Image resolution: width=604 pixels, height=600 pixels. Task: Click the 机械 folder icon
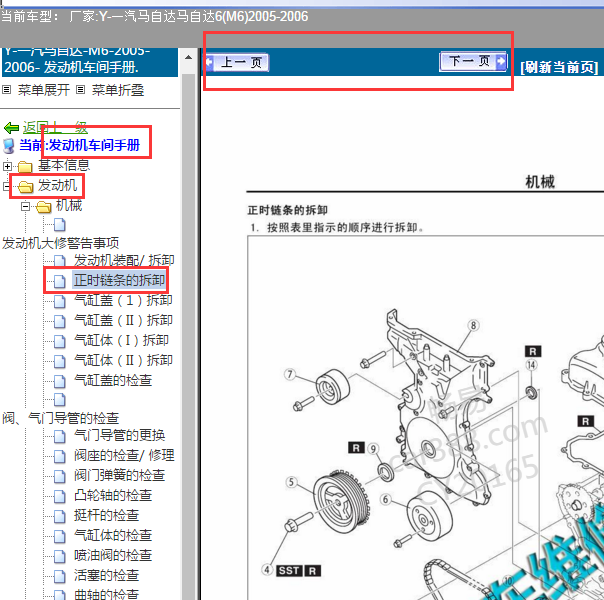point(44,207)
